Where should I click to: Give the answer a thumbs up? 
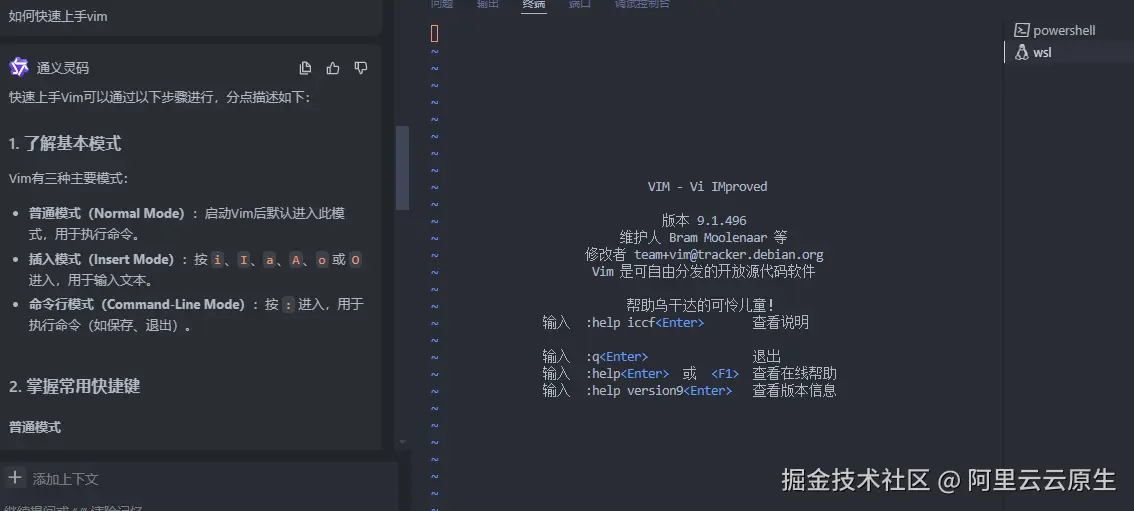tap(333, 68)
